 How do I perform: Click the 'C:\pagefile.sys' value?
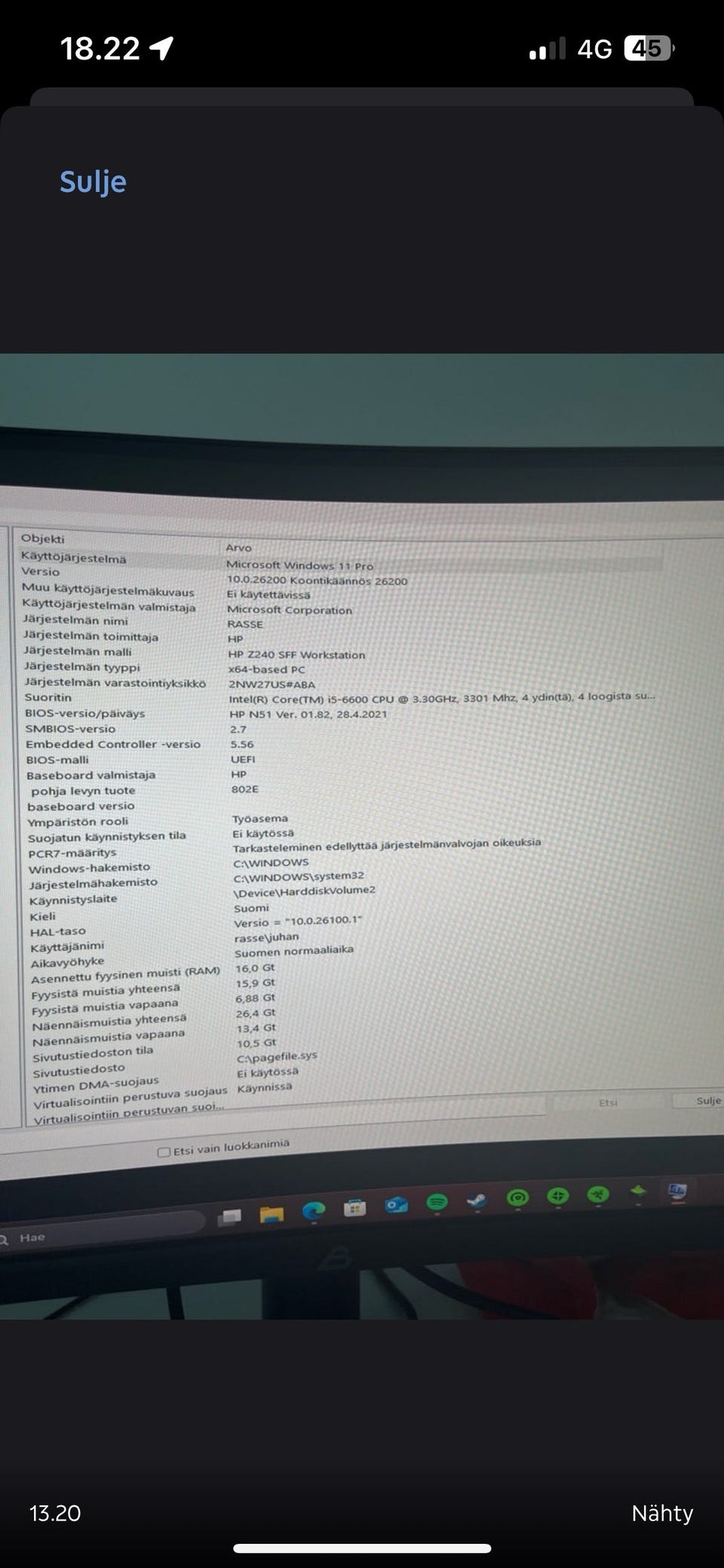277,1056
